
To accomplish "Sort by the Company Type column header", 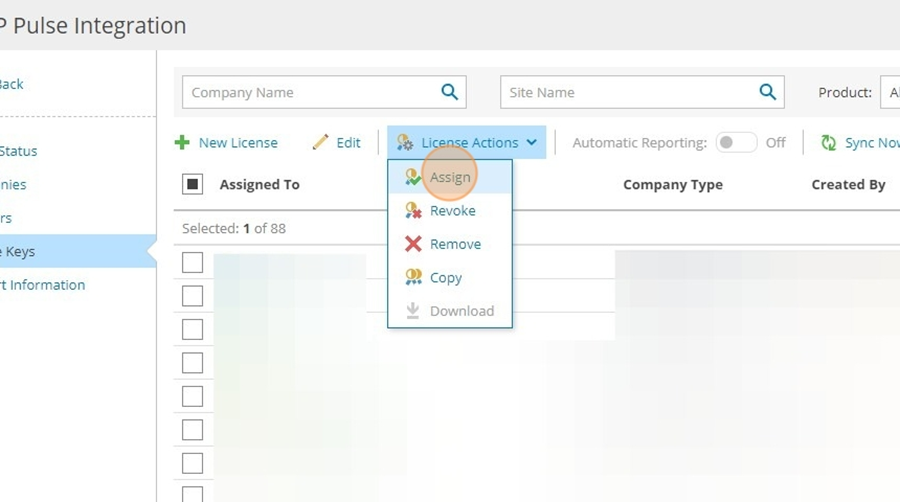I will coord(673,184).
